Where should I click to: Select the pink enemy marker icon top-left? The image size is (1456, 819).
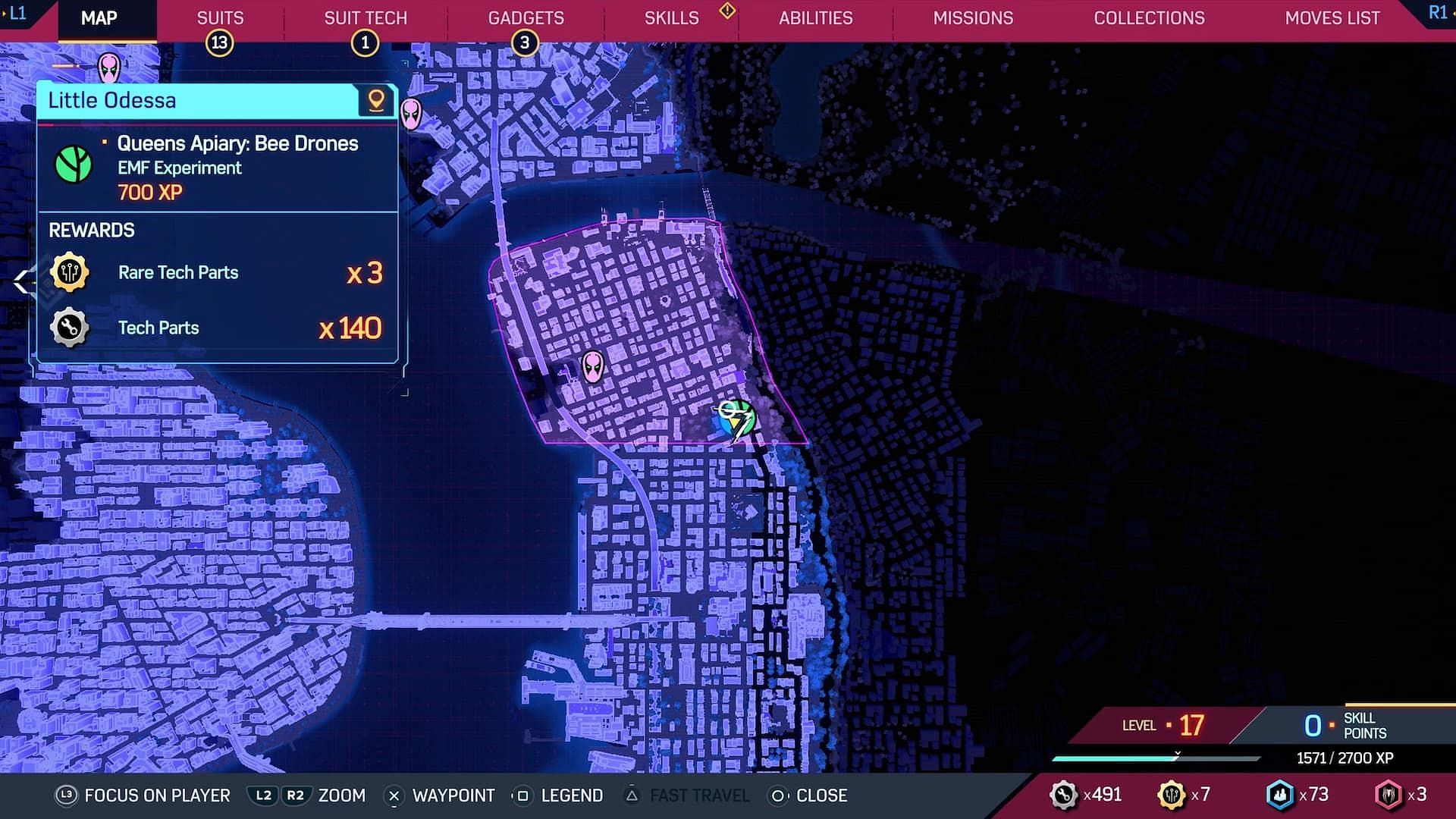[x=109, y=67]
